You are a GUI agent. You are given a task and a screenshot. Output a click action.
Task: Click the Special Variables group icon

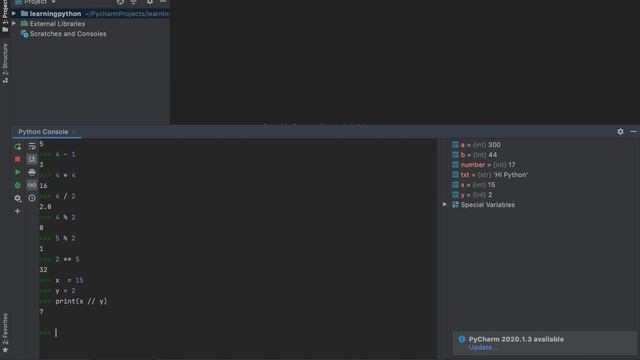click(x=455, y=205)
